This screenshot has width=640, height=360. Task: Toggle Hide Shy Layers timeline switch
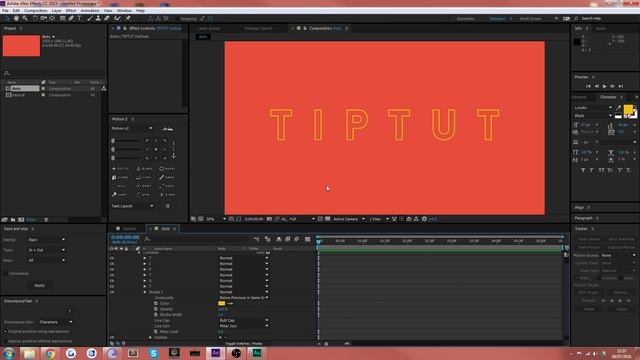(x=279, y=239)
